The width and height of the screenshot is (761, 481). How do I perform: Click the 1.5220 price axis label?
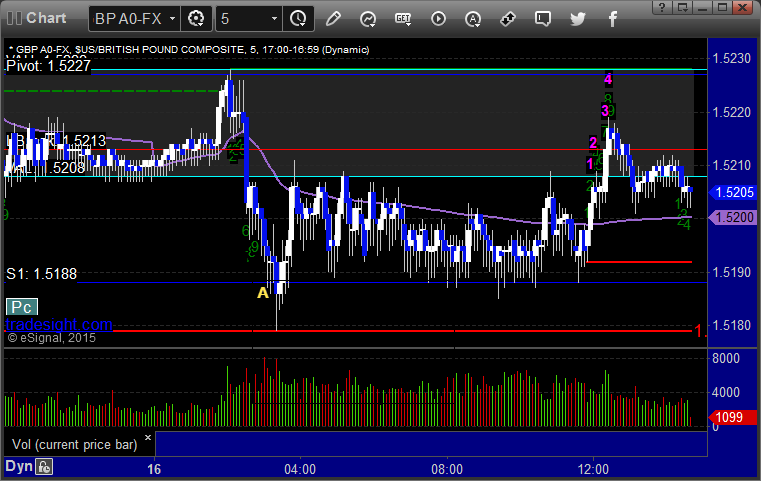pyautogui.click(x=731, y=113)
